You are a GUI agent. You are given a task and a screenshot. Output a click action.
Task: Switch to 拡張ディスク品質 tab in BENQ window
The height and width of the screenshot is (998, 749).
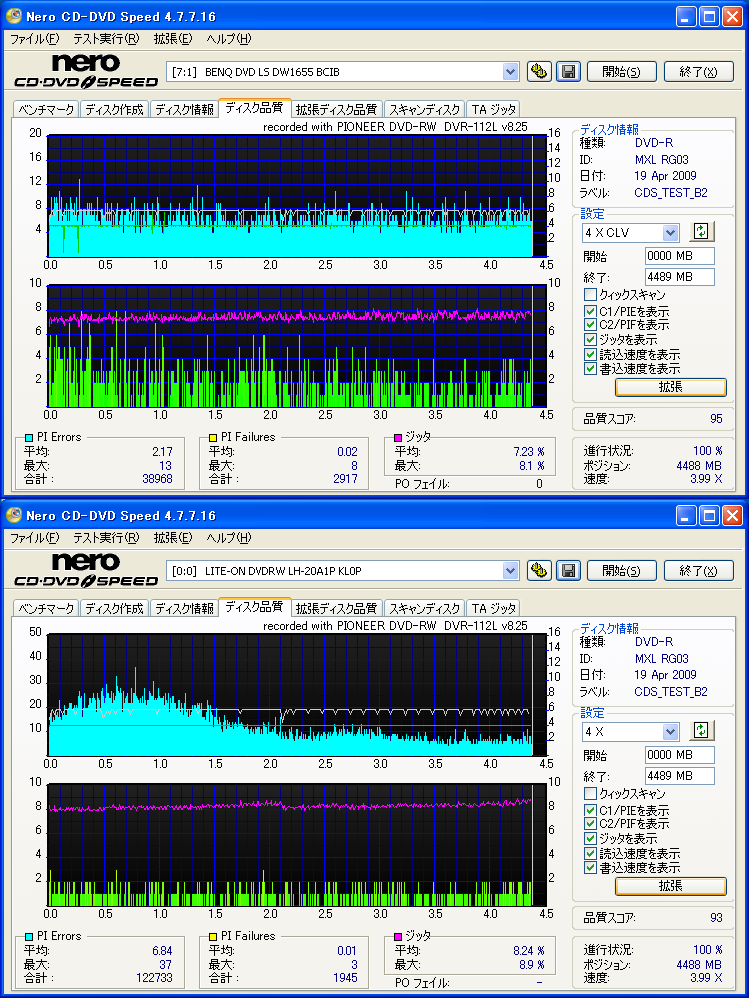point(336,109)
